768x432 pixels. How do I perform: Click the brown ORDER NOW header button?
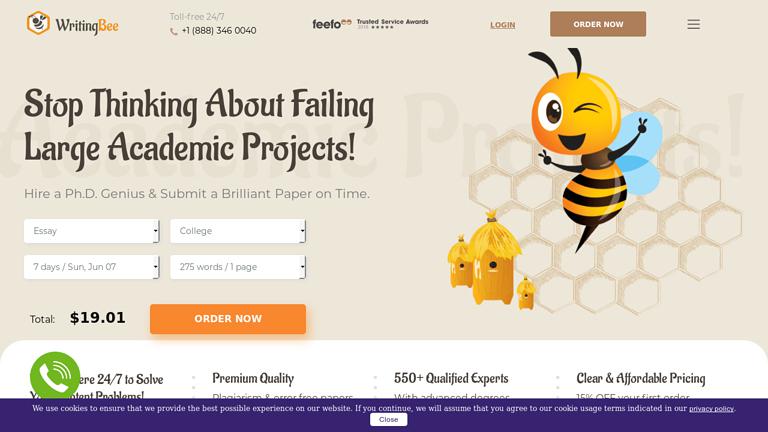[x=598, y=24]
